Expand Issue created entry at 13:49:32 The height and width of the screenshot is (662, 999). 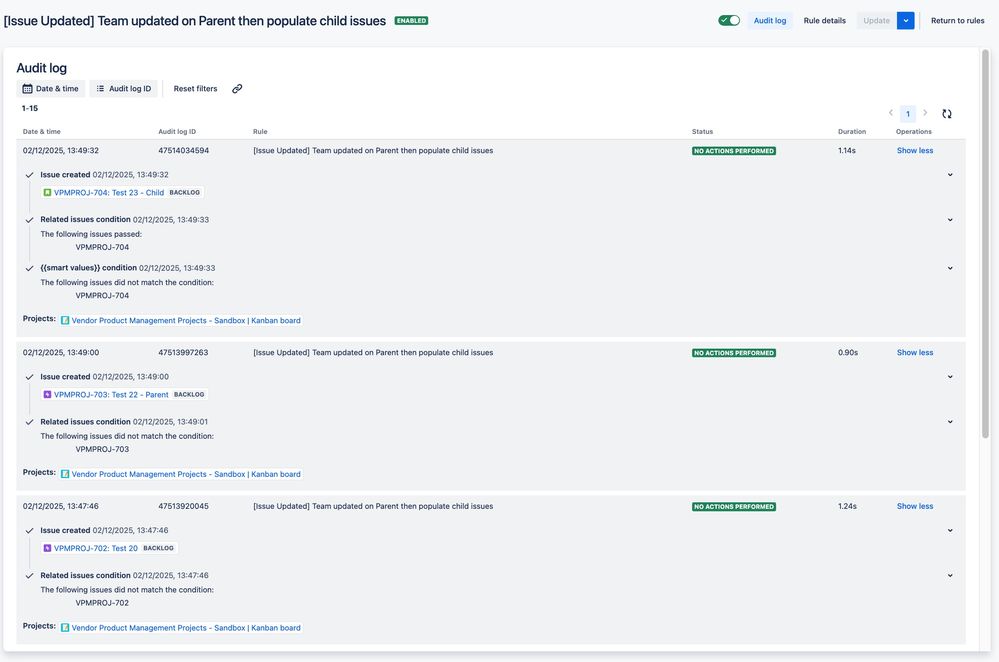point(950,175)
